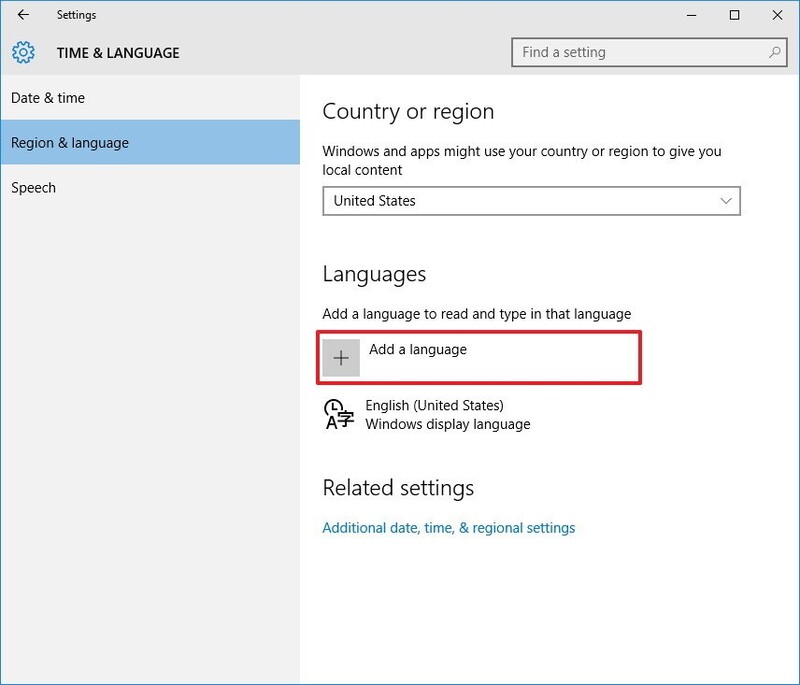
Task: Click the TIME & LANGUAGE title
Action: 118,53
